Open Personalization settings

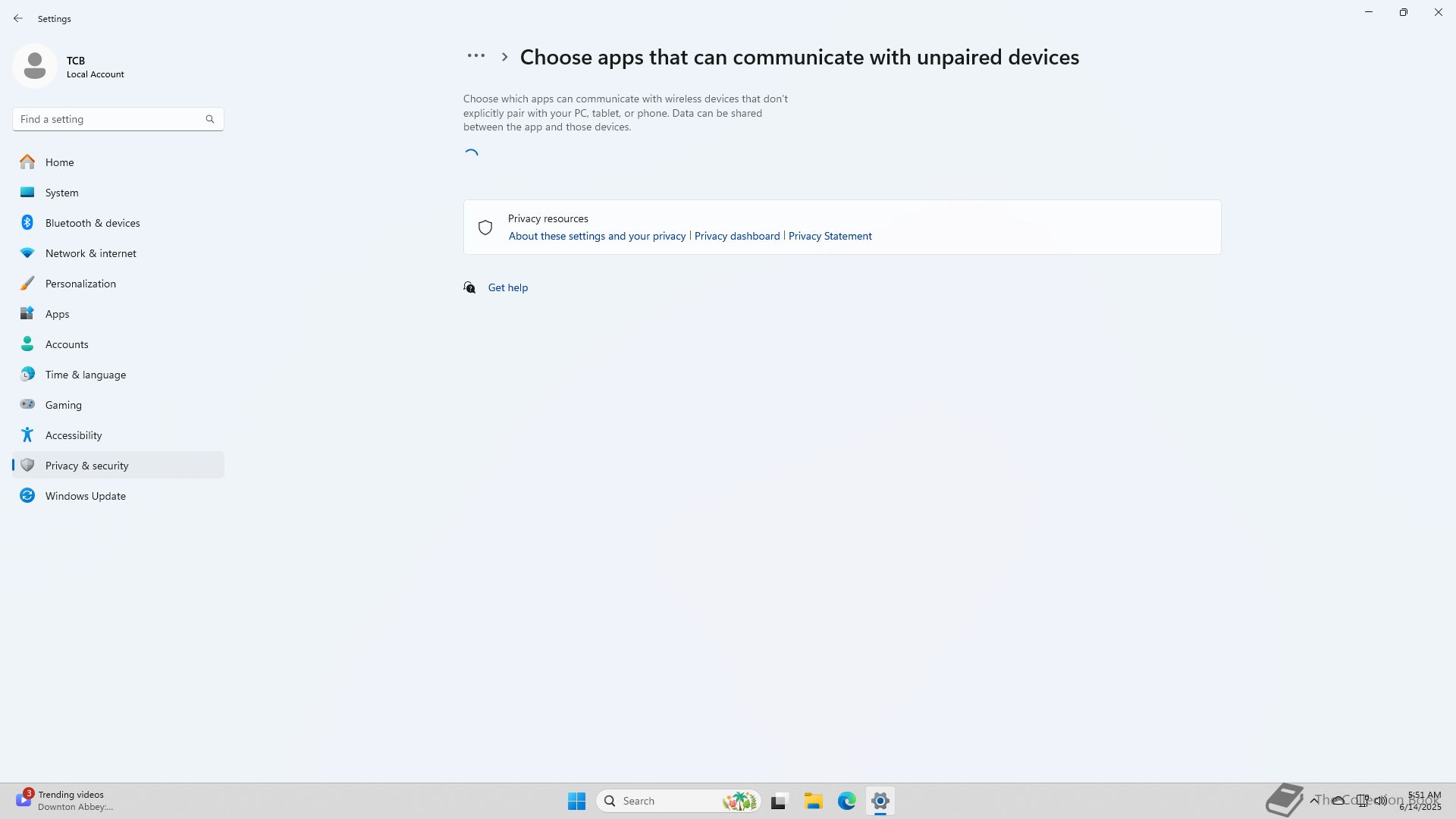[80, 284]
